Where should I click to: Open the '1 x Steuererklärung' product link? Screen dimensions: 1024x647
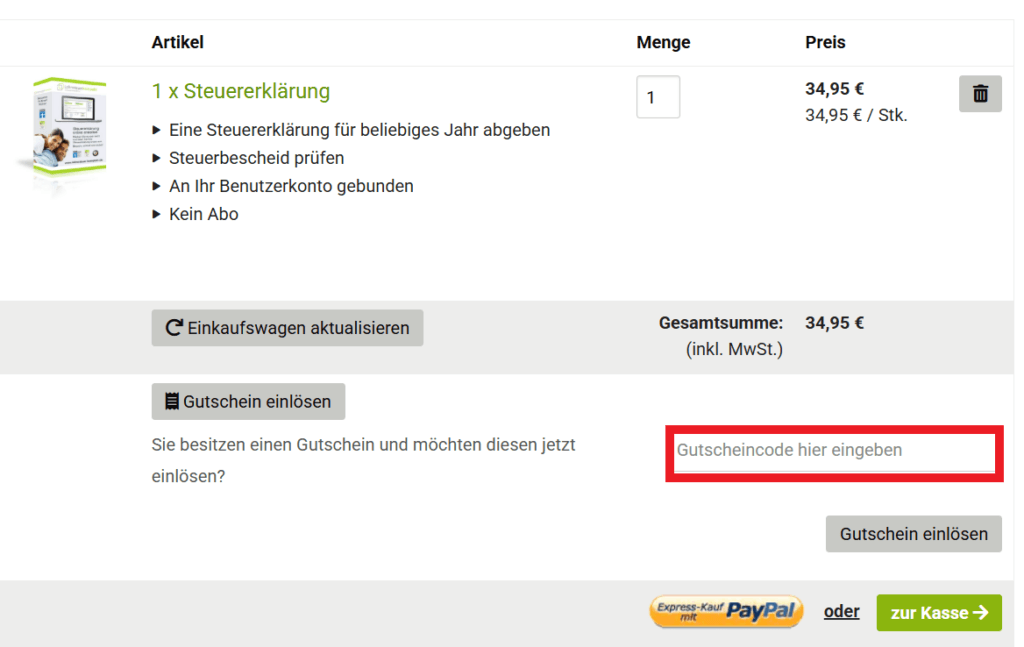[x=241, y=91]
